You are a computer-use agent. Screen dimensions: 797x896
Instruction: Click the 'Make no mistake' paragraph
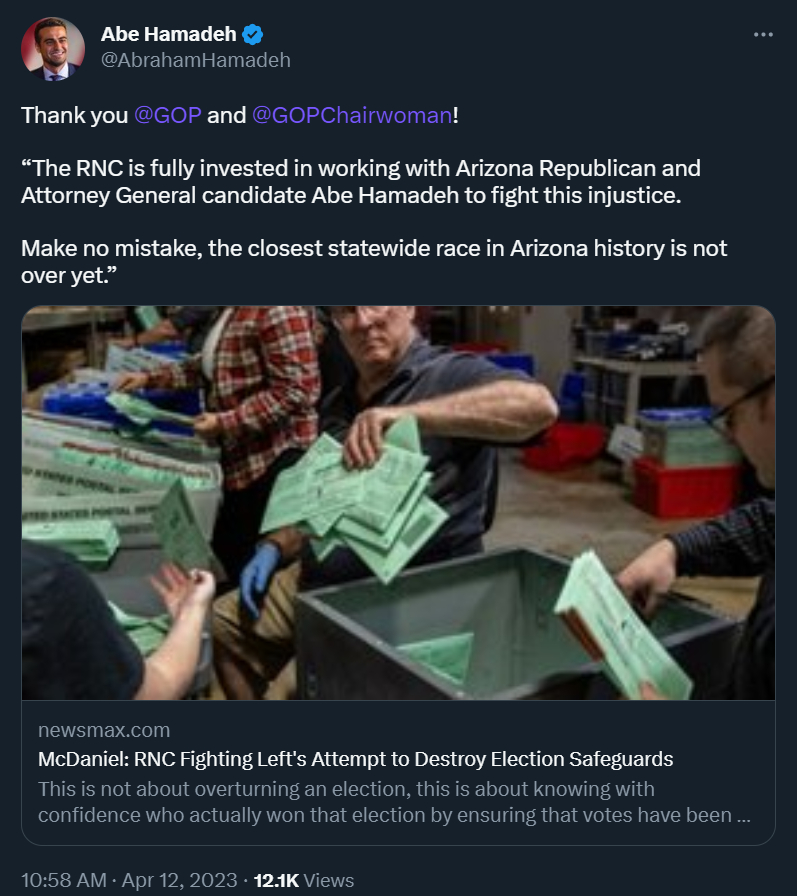(x=374, y=262)
